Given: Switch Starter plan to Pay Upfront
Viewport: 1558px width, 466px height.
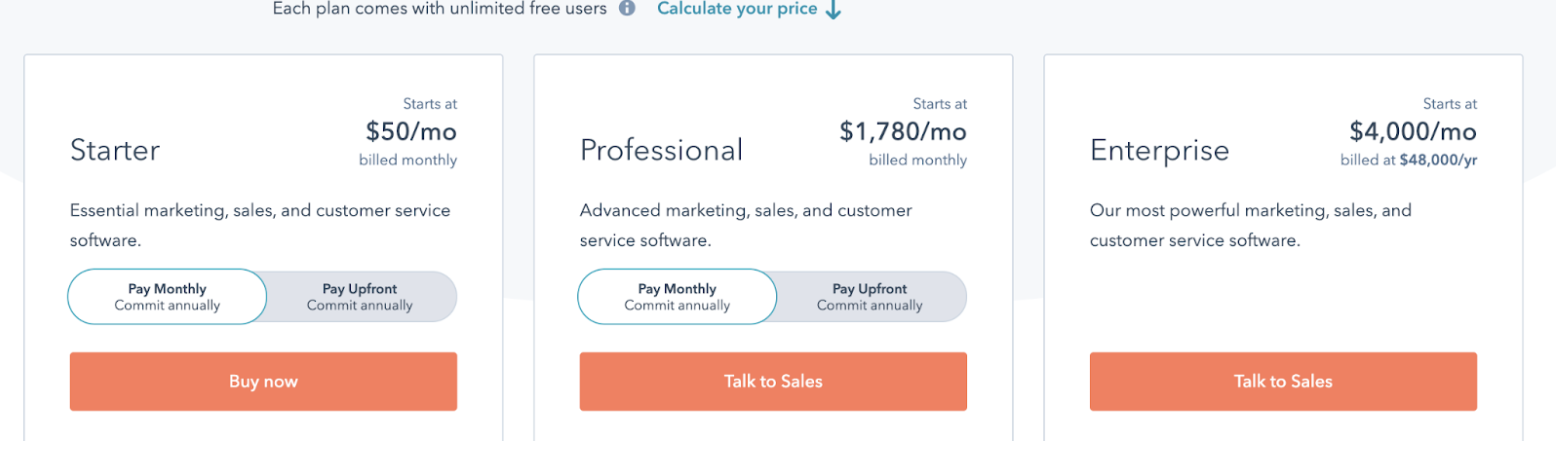Looking at the screenshot, I should tap(360, 297).
